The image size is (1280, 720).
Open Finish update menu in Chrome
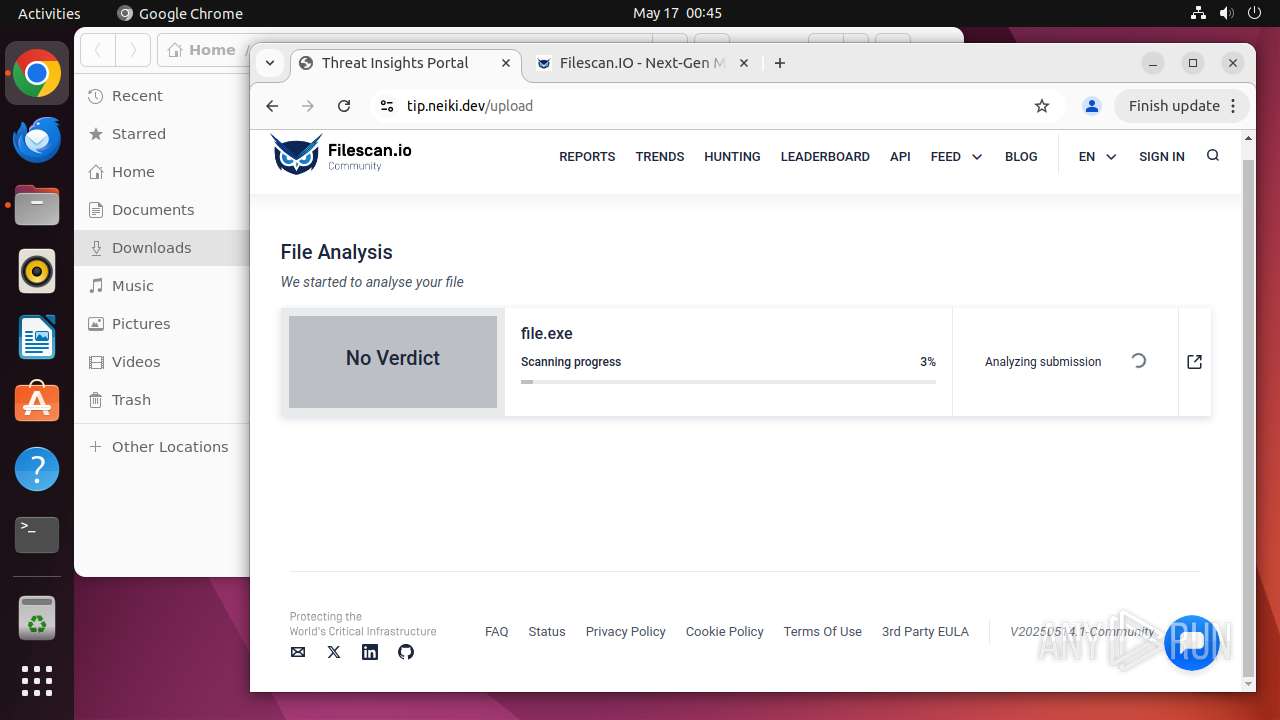[x=1183, y=106]
